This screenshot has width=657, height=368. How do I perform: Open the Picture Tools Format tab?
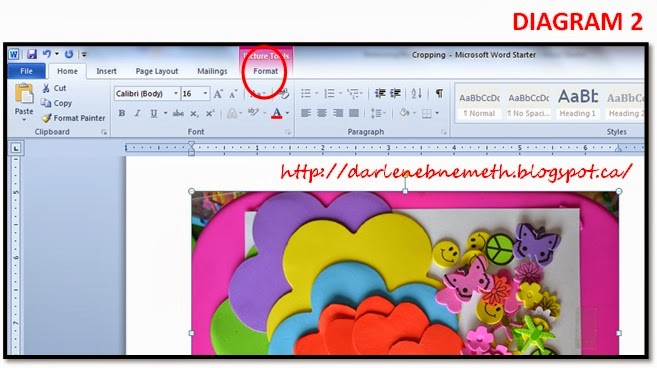click(x=266, y=71)
